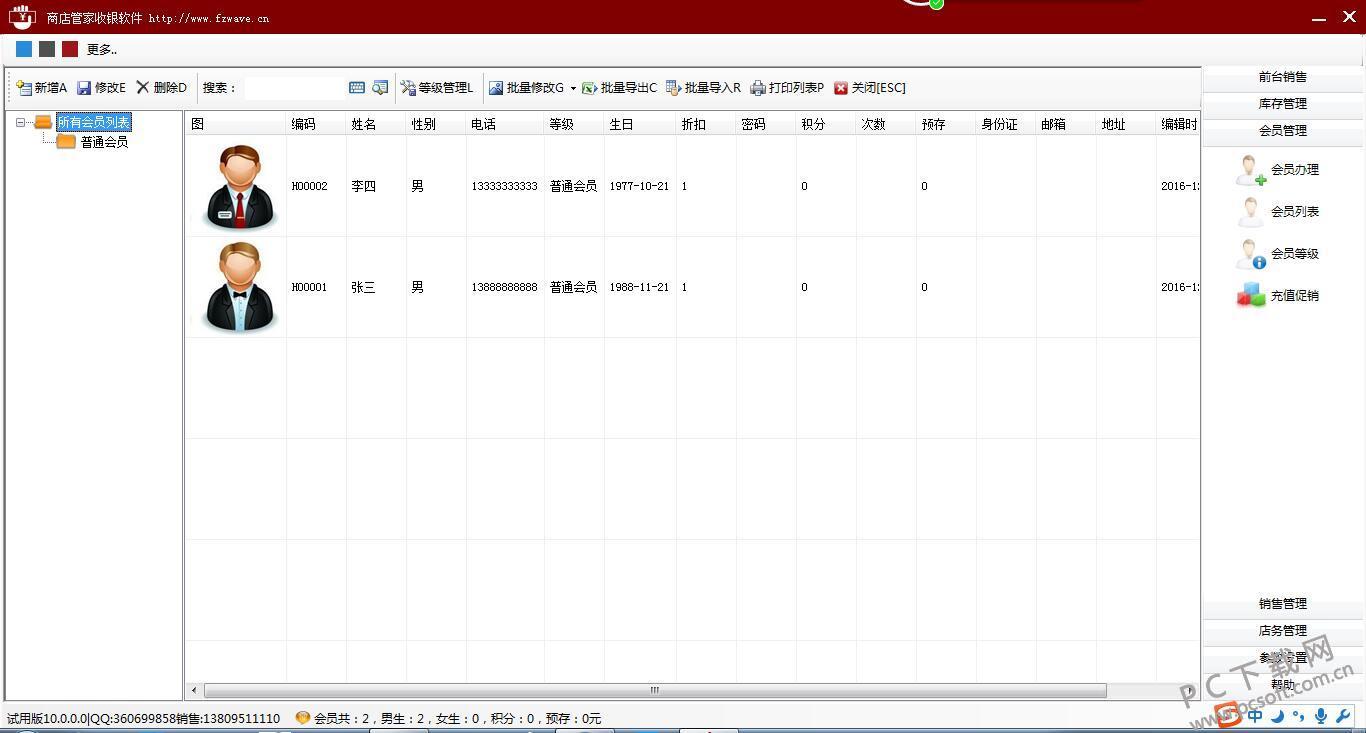
Task: Collapse the 所有会员列表 tree node
Action: 21,123
